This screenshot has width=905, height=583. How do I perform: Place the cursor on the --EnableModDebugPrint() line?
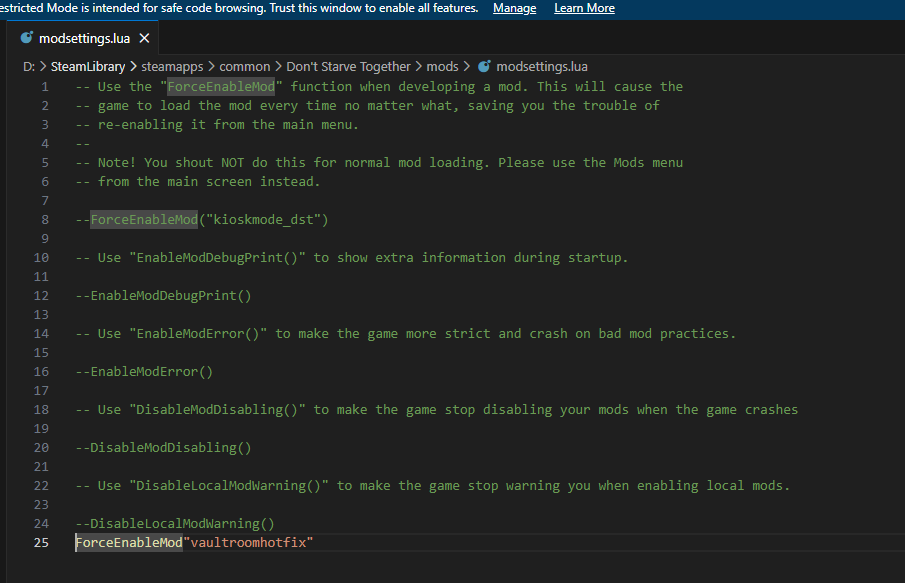click(164, 295)
